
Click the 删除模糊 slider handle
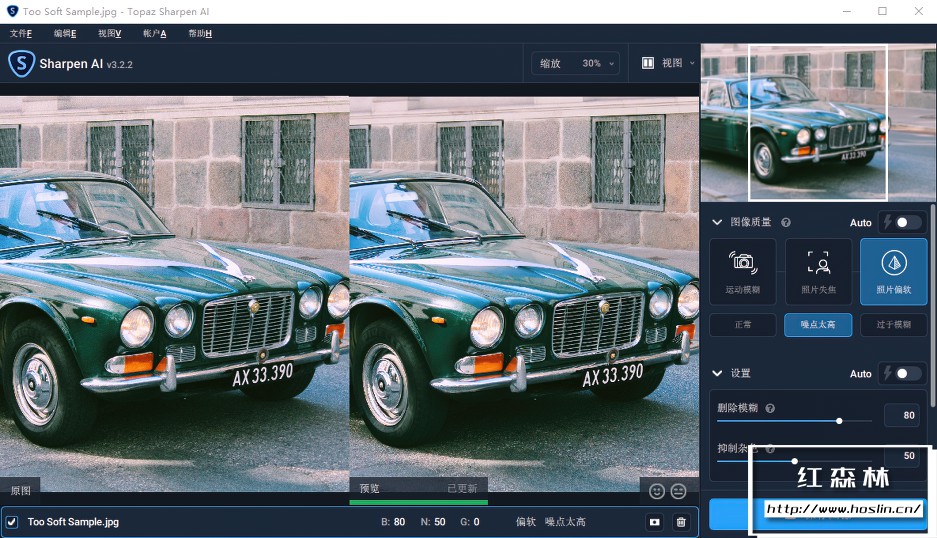pos(839,421)
